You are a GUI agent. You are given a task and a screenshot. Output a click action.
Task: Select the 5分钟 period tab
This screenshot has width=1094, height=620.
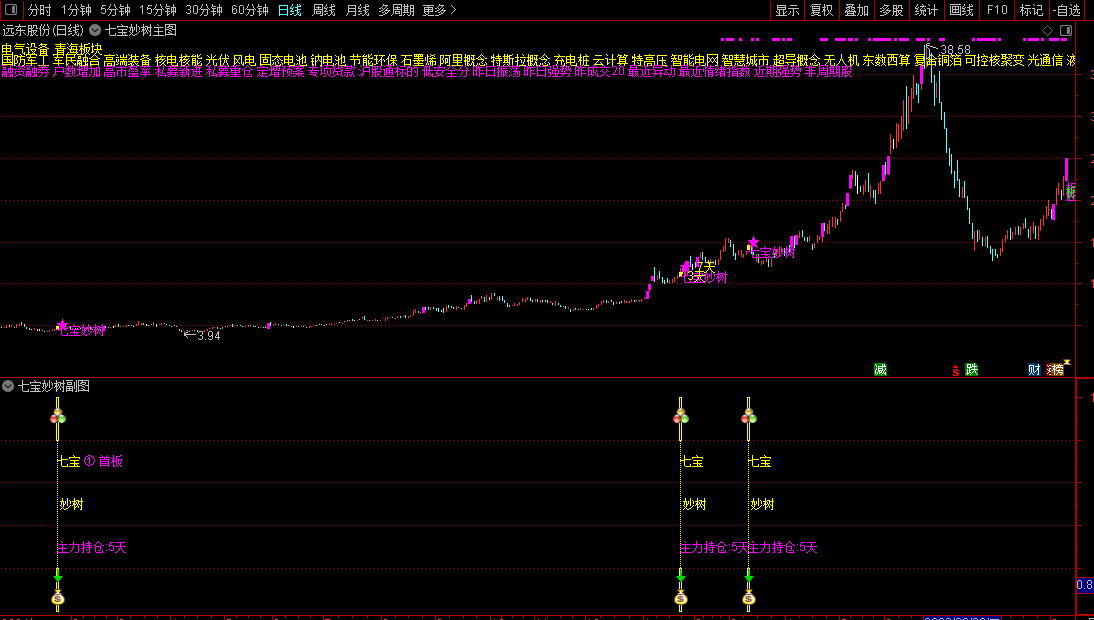114,10
